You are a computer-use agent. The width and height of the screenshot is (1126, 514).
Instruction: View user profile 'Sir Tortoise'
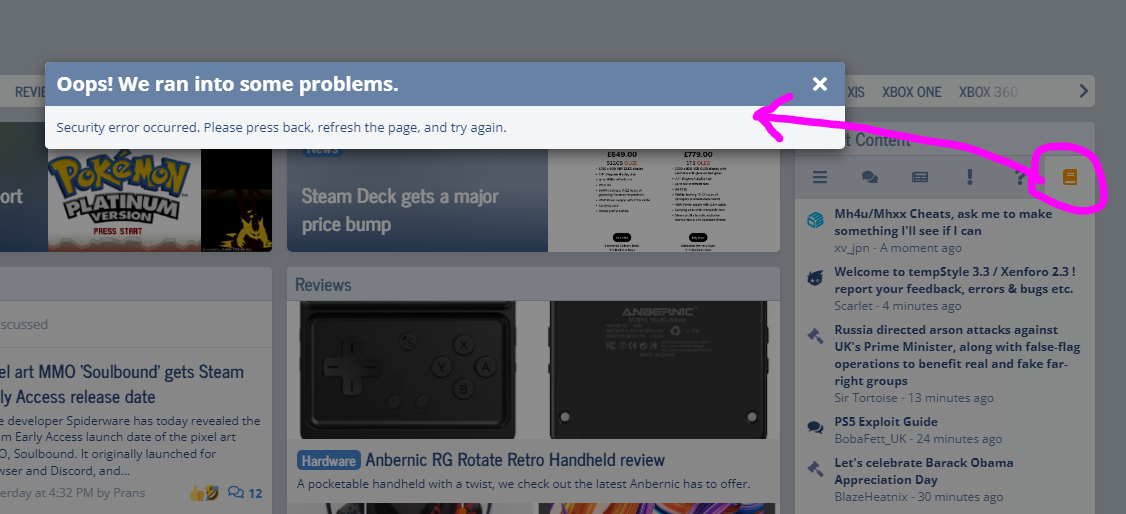coord(866,398)
